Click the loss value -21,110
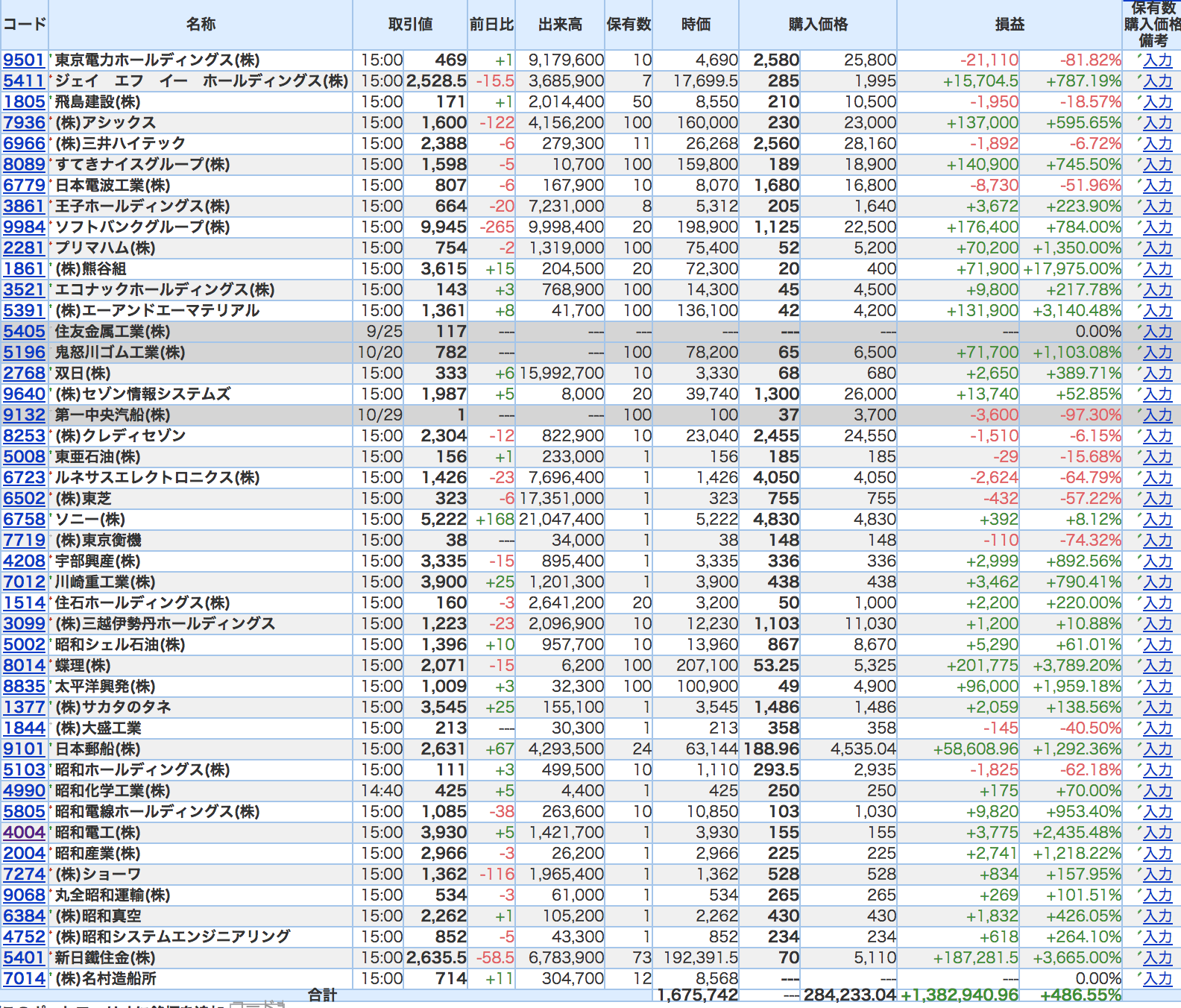1181x1008 pixels. point(989,60)
